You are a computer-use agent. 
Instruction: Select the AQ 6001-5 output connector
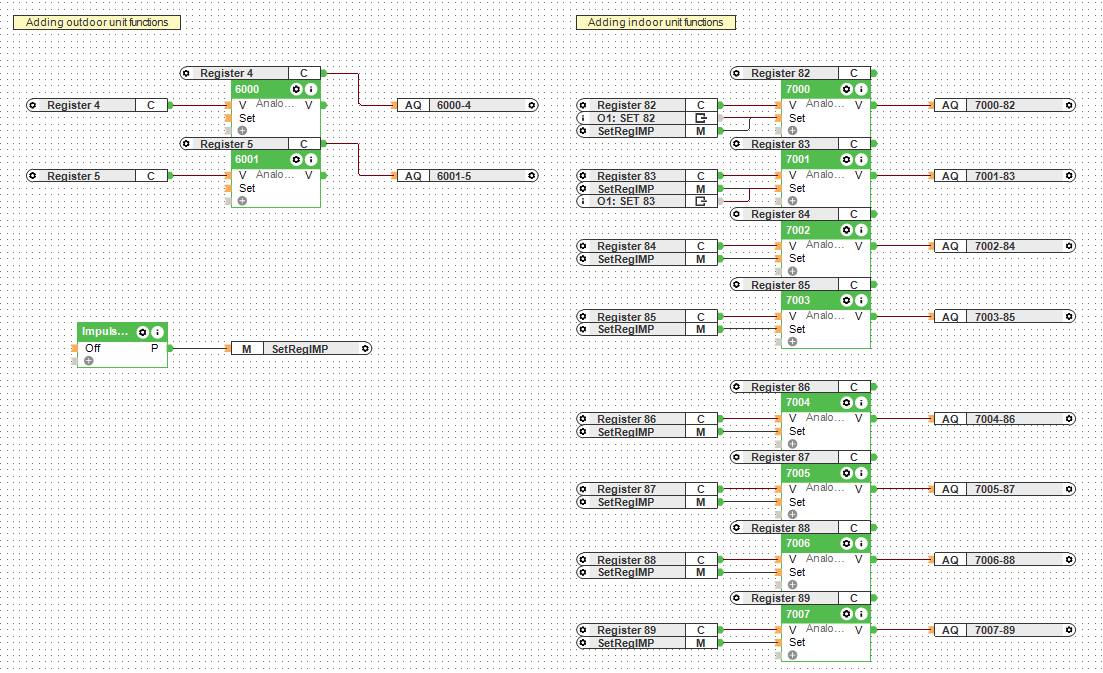(x=467, y=176)
